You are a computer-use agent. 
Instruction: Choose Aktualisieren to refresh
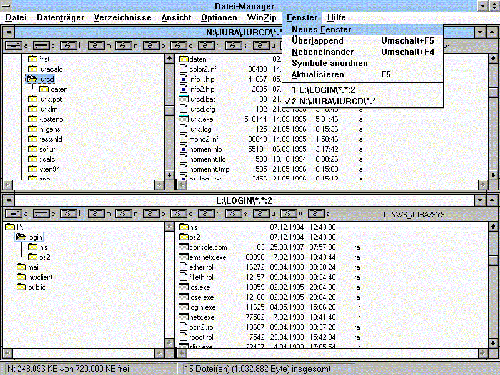click(x=362, y=74)
